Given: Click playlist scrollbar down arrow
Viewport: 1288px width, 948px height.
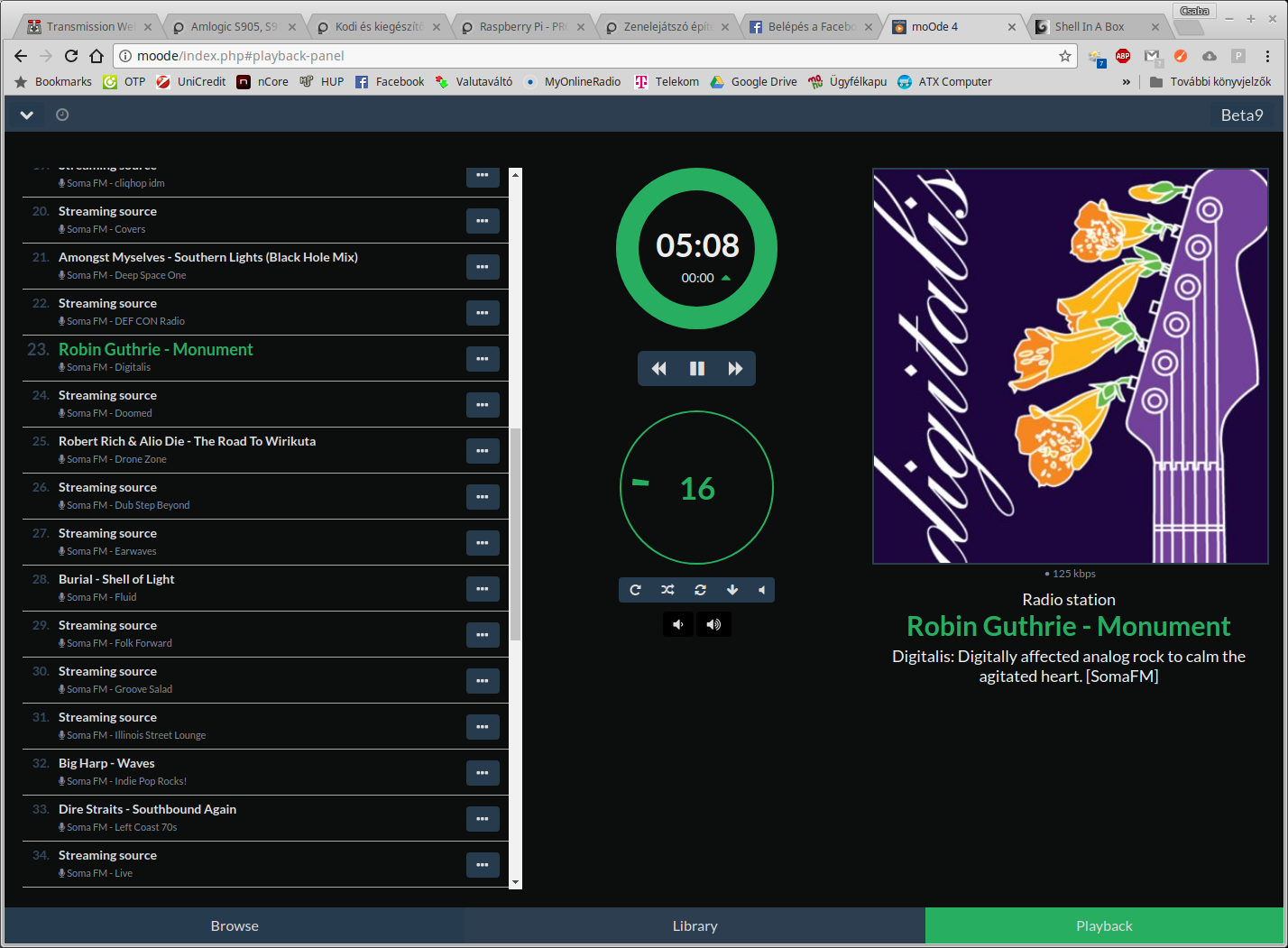Looking at the screenshot, I should click(x=516, y=882).
